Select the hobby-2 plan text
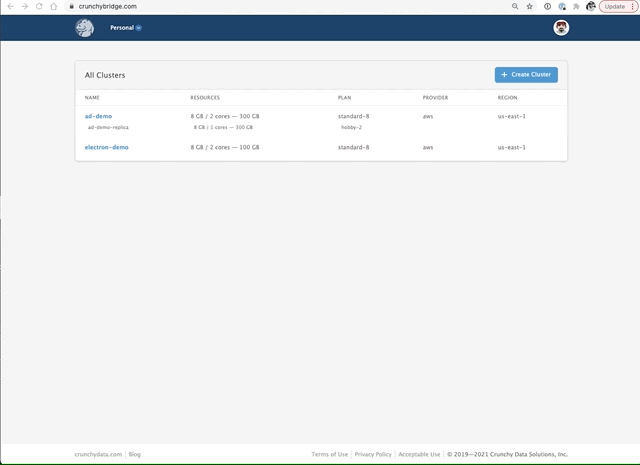Screen dimensions: 640x465 [351, 127]
